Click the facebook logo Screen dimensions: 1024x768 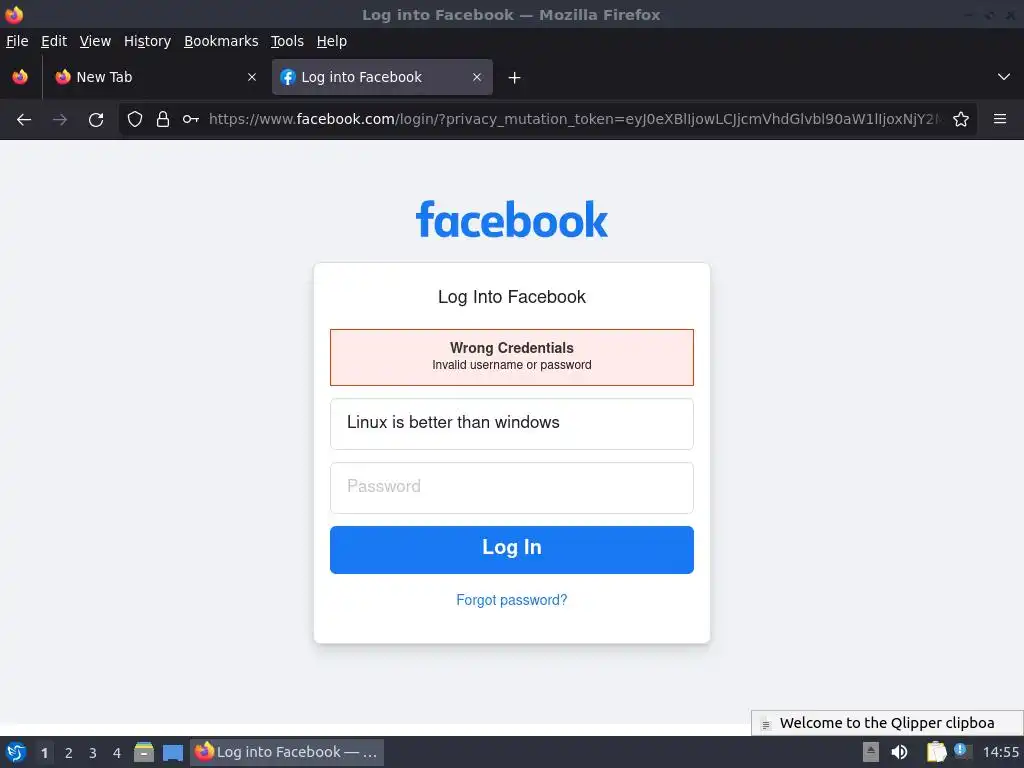[512, 219]
